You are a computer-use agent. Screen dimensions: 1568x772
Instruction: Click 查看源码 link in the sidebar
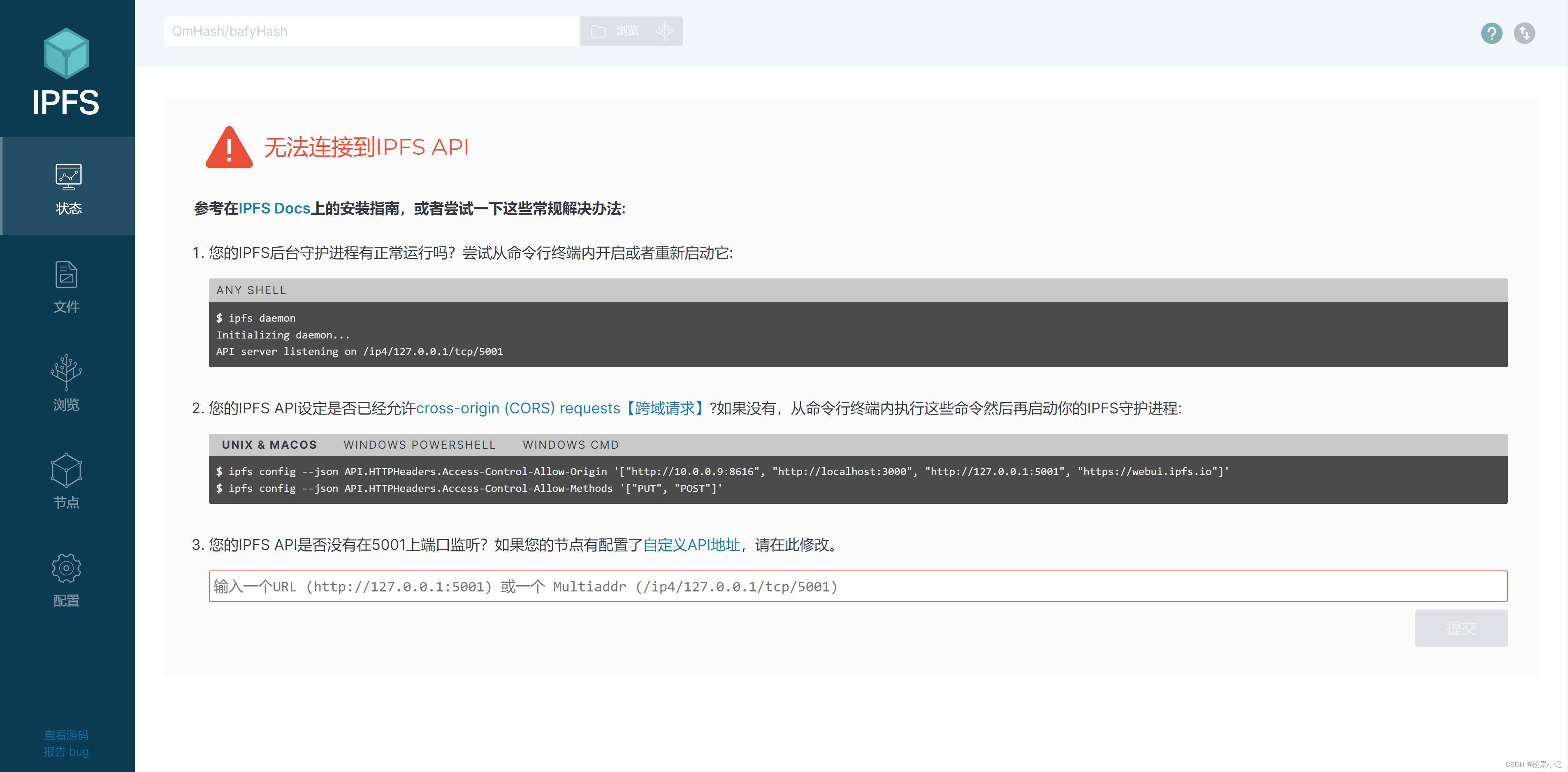pos(66,735)
